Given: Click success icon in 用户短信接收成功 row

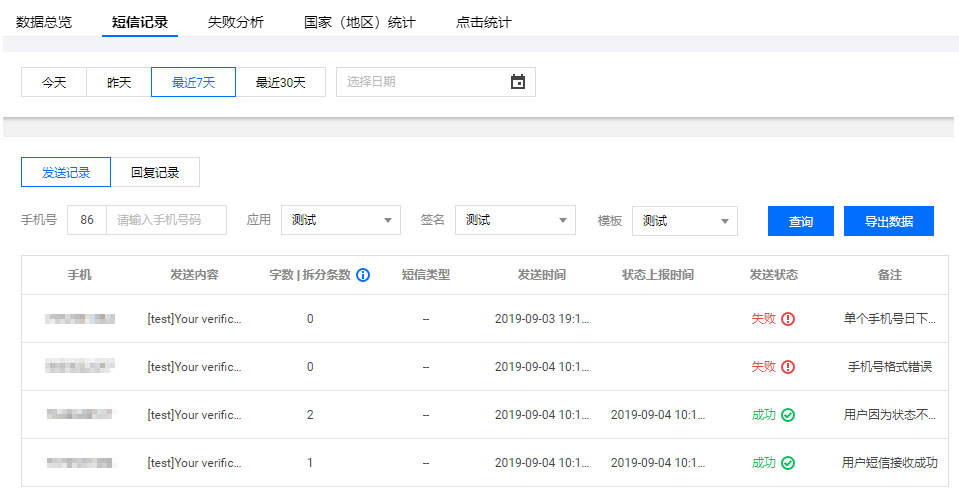Looking at the screenshot, I should coord(788,463).
